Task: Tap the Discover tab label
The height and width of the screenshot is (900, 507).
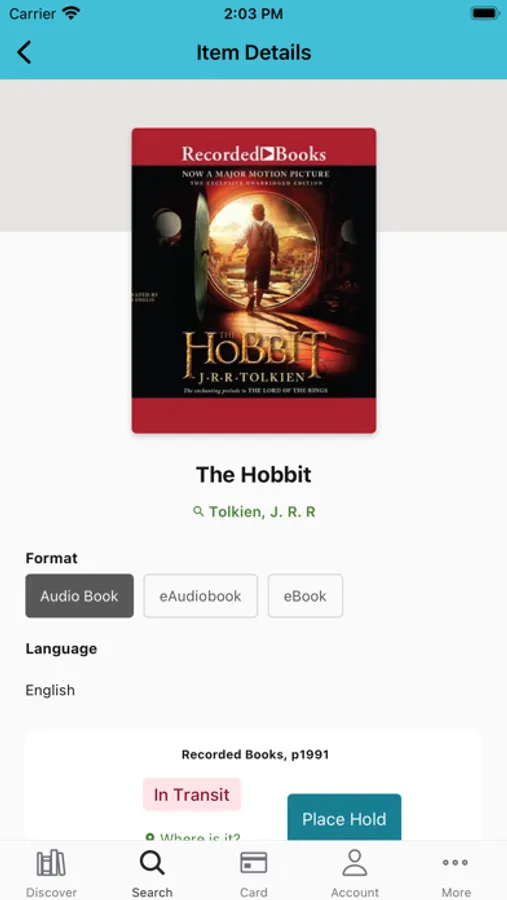Action: [x=51, y=892]
